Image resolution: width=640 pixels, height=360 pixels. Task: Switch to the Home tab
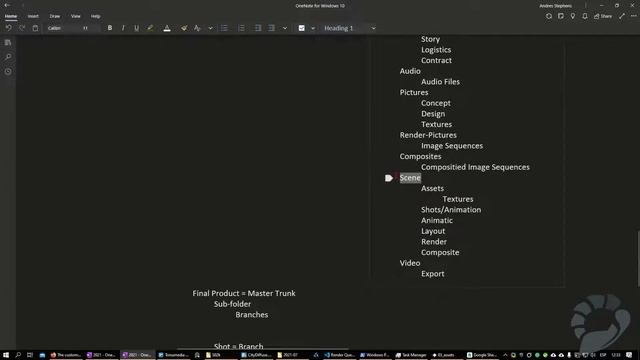[x=11, y=16]
